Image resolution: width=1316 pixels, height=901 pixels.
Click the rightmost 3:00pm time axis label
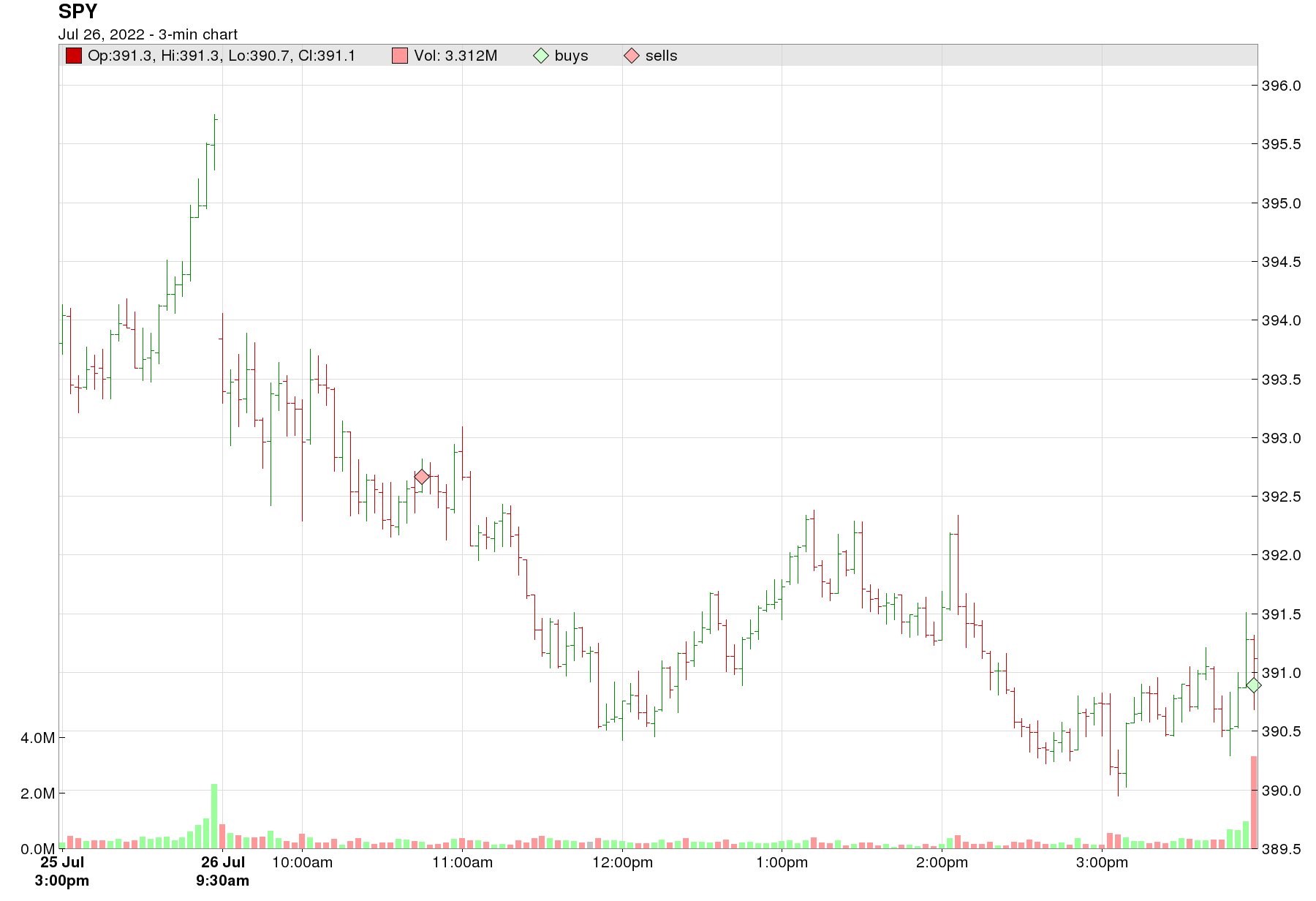1102,862
